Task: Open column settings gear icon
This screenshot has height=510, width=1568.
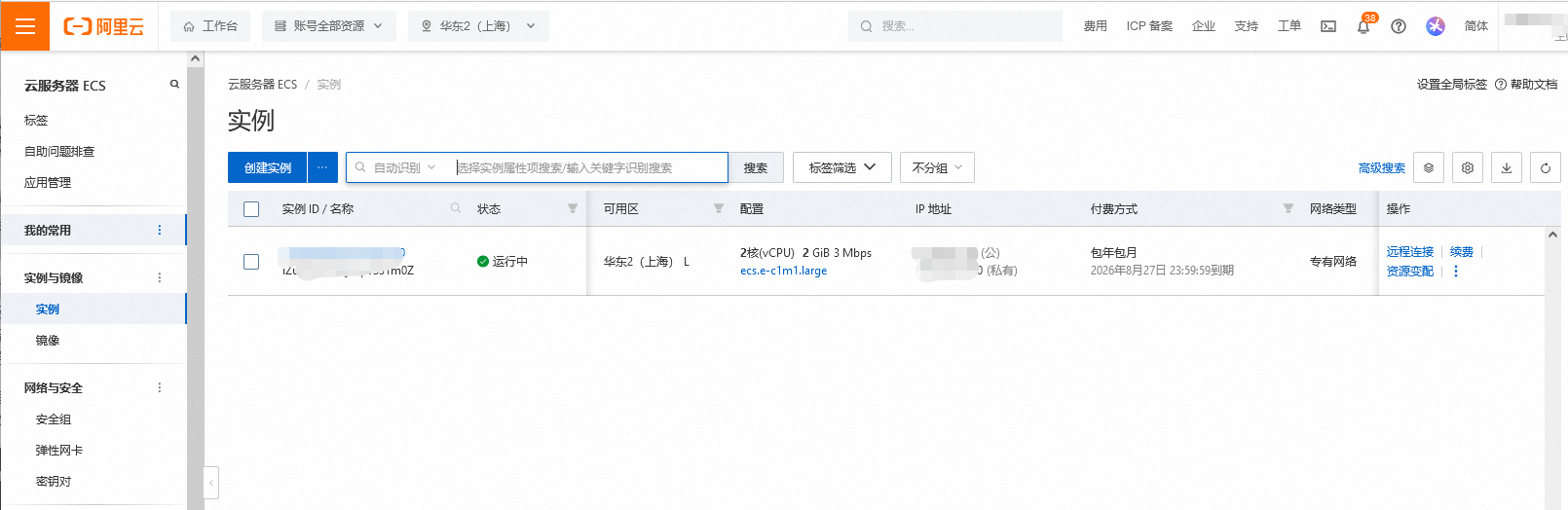Action: 1468,167
